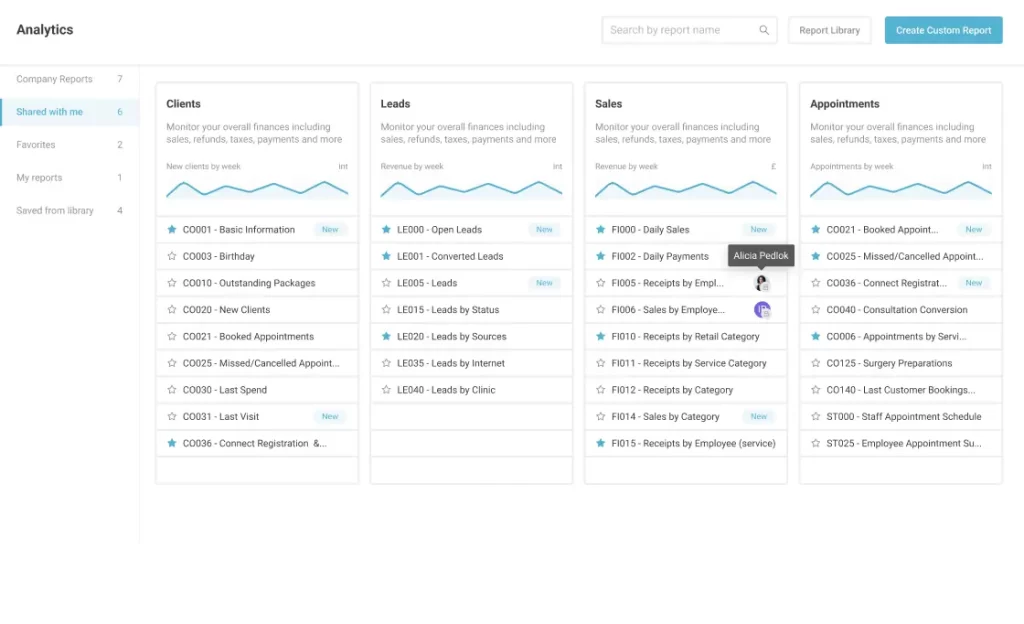
Task: Click the star icon on LE000 Open Leads
Action: point(384,229)
